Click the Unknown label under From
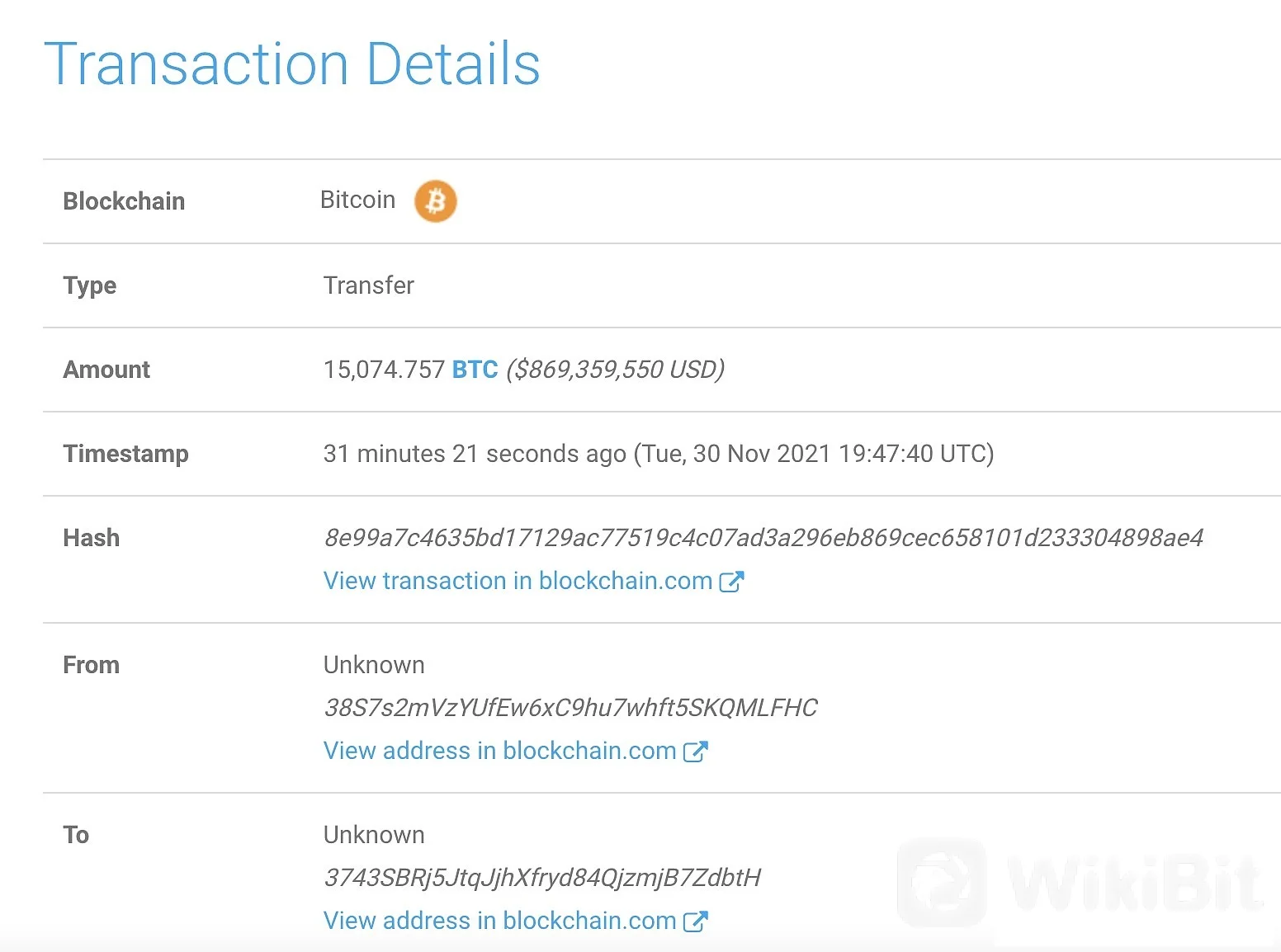1281x952 pixels. (x=374, y=665)
